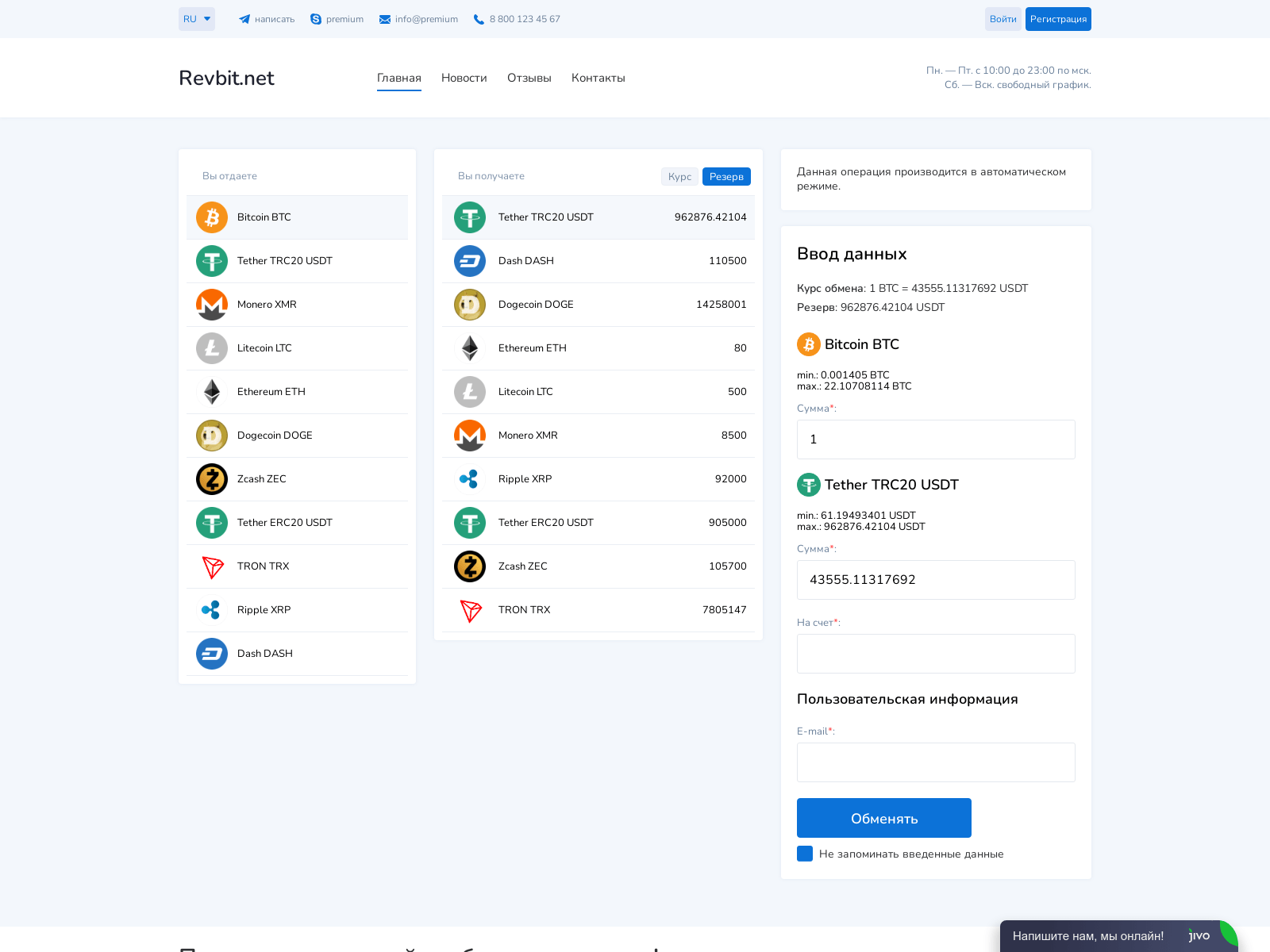Select Ethereum ETH icon in give list
The image size is (1270, 952).
pos(212,392)
